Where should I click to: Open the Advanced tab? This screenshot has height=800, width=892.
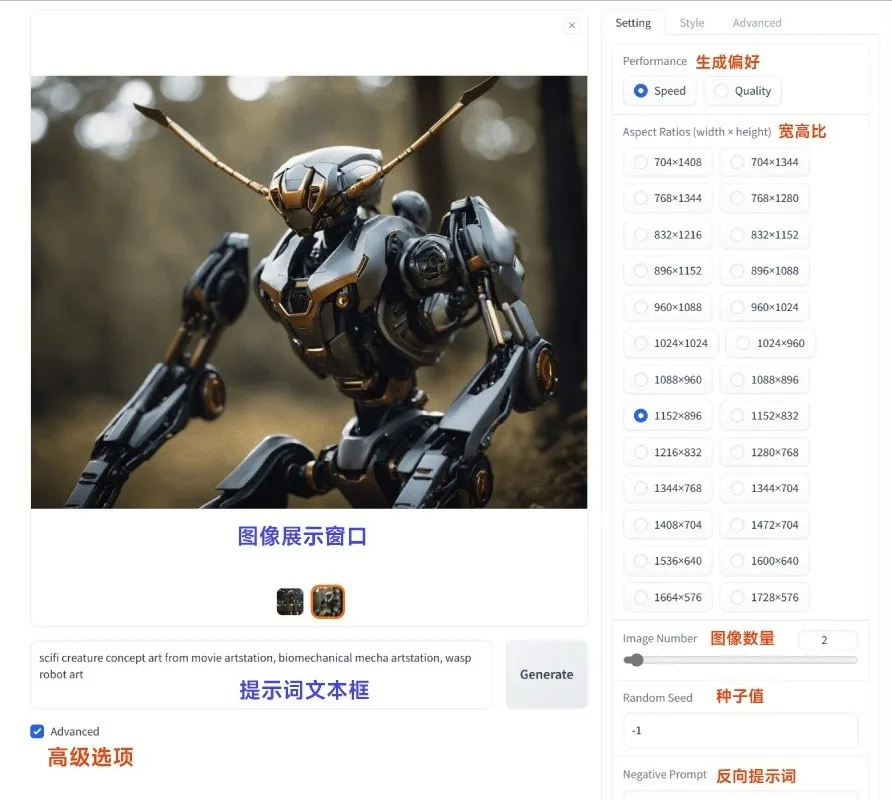[x=756, y=23]
